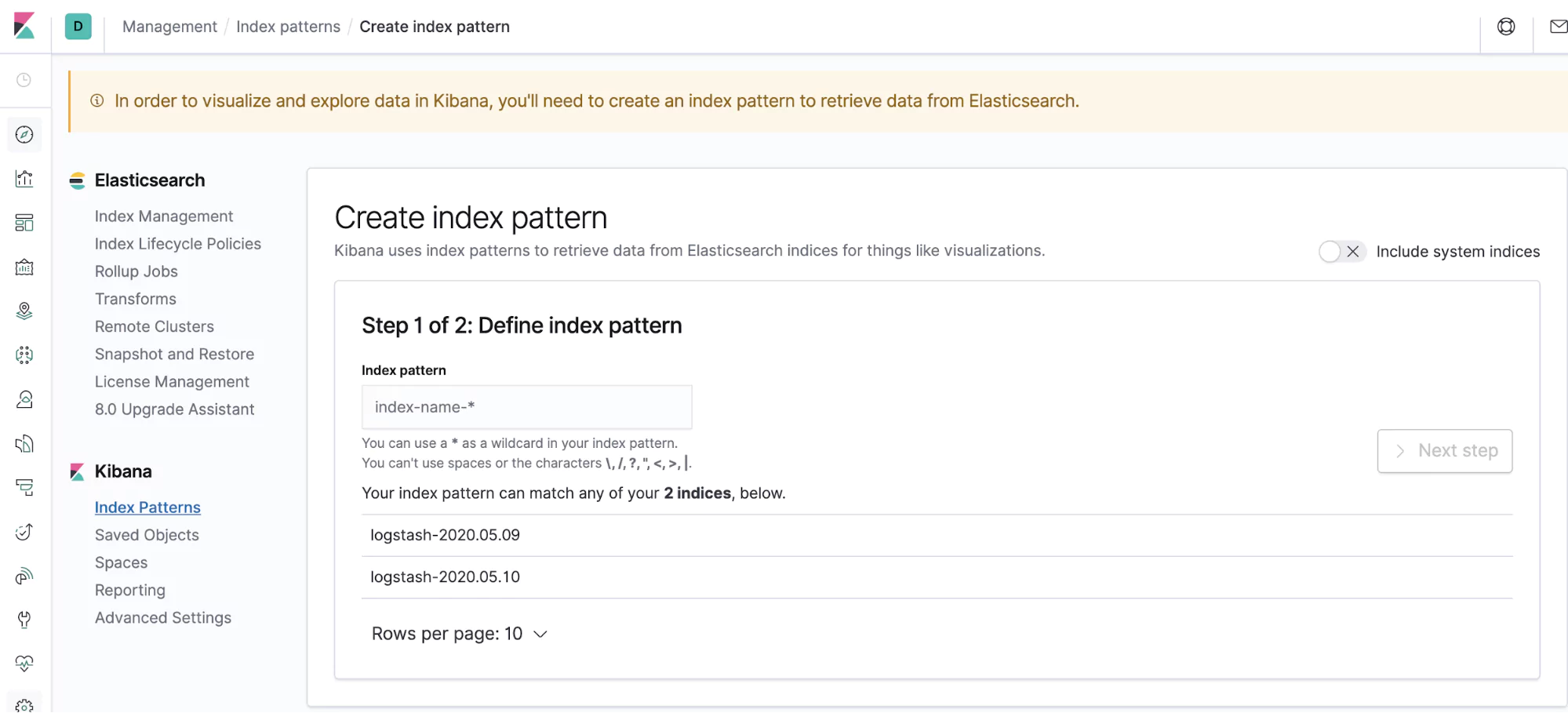Viewport: 1568px width, 713px height.
Task: Open Remote Clusters
Action: [x=155, y=326]
